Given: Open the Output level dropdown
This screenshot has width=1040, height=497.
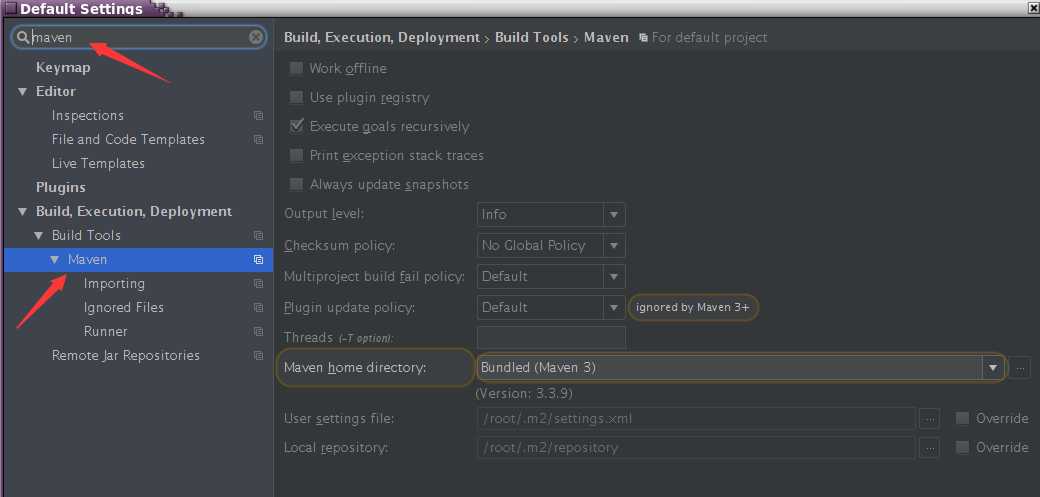Looking at the screenshot, I should [614, 215].
